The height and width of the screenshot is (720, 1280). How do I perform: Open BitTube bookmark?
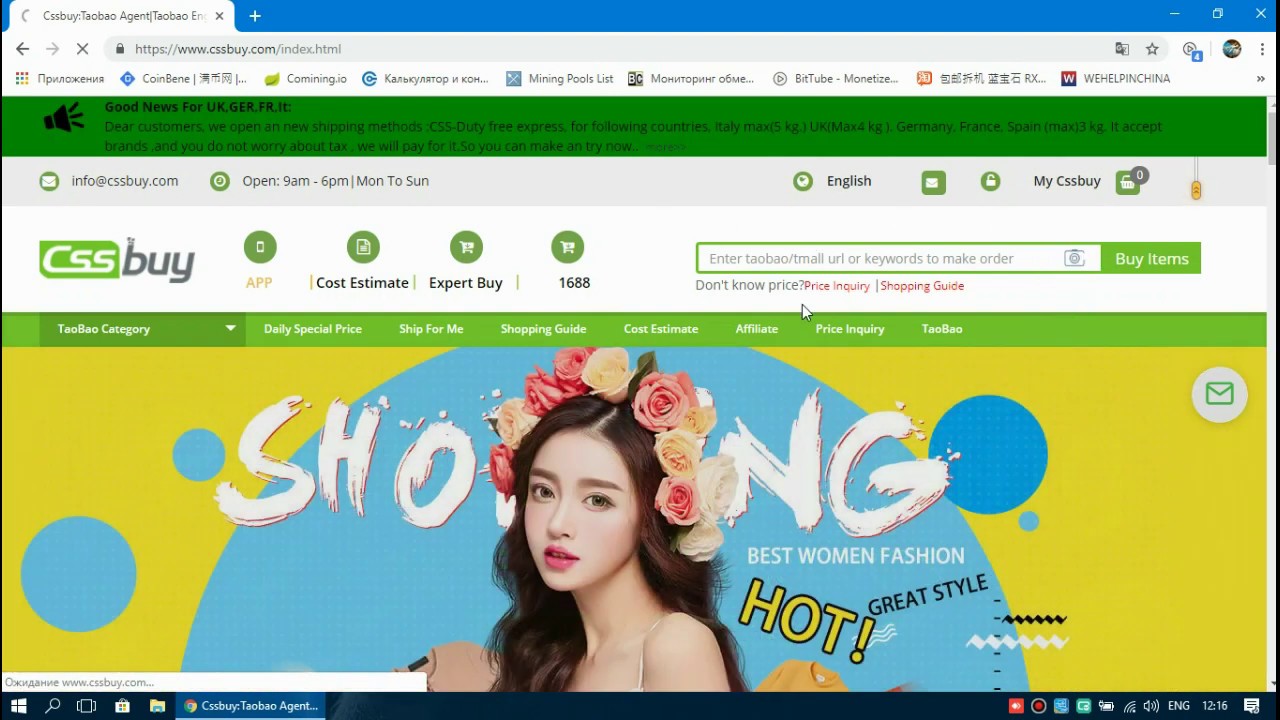point(836,78)
